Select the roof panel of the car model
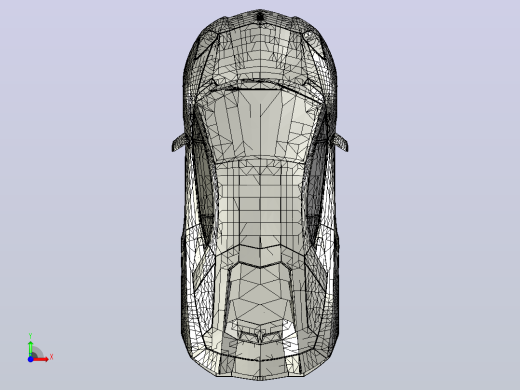 pos(260,203)
